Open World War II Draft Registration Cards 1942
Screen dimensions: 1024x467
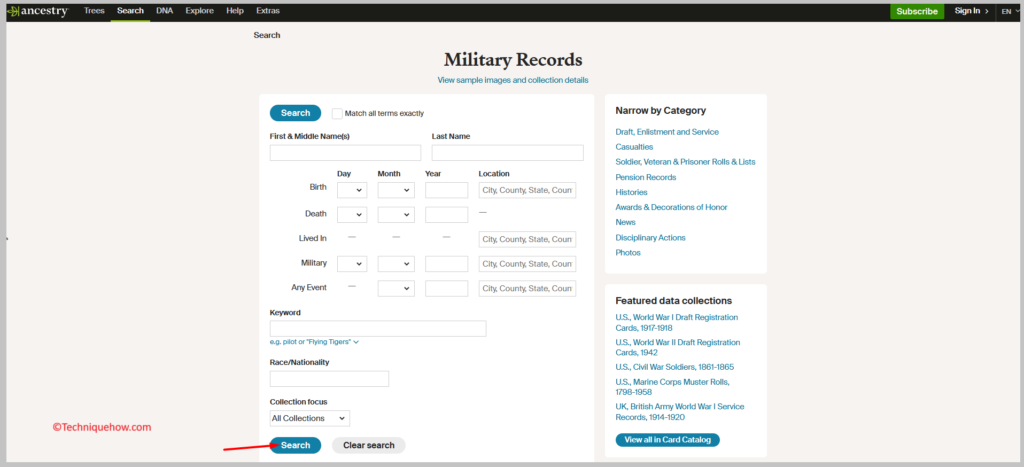[x=678, y=347]
